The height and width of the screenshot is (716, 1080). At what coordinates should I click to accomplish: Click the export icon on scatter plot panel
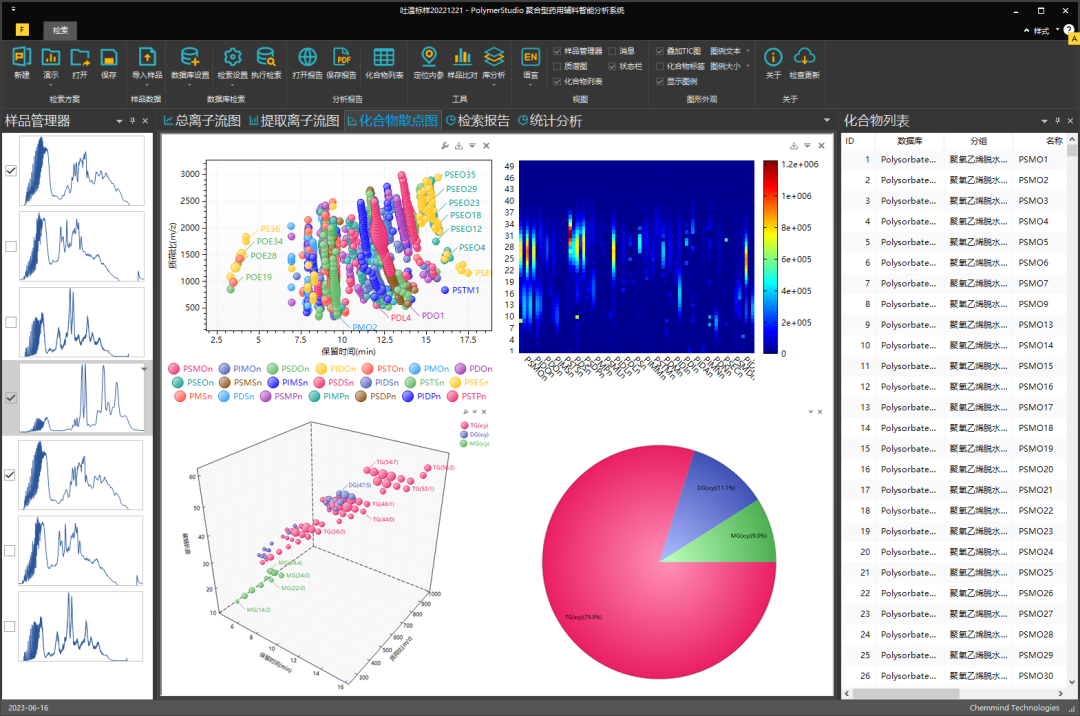click(459, 146)
